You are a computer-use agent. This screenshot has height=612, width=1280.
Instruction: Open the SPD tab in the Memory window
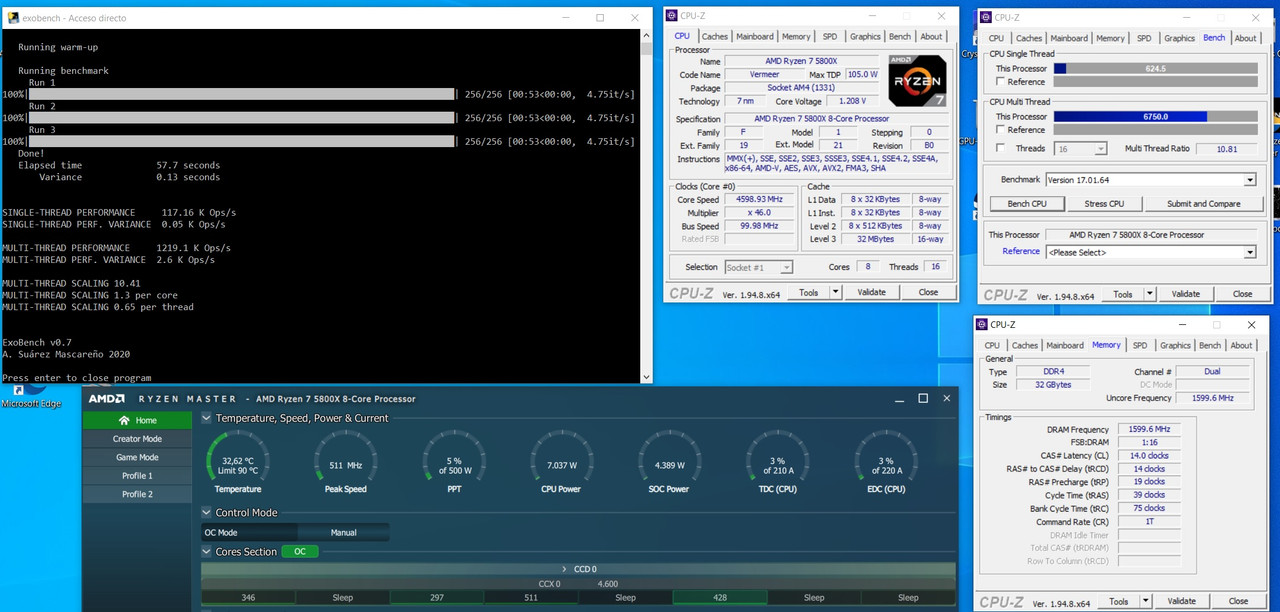(x=1139, y=345)
